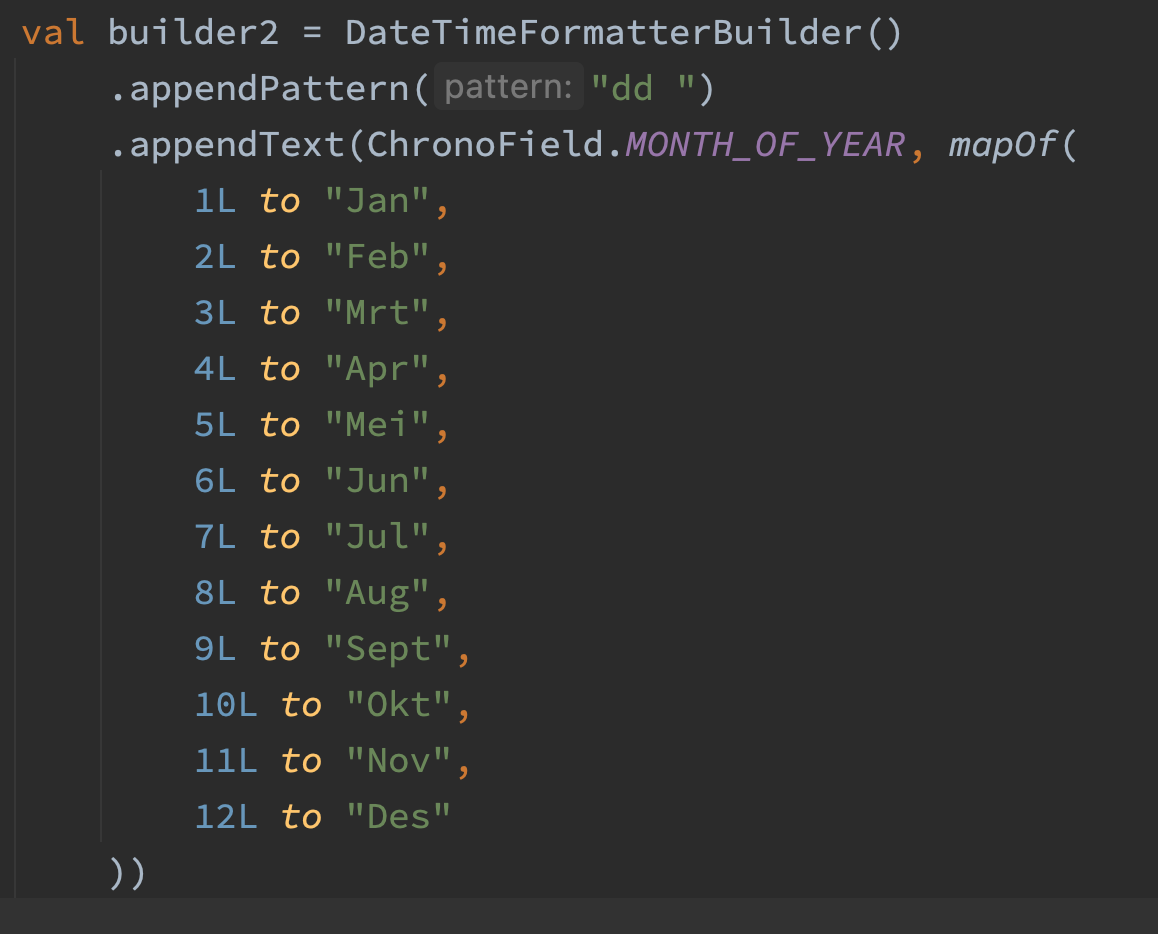Click the 'pattern:' parameter hint
This screenshot has height=934, width=1158.
(509, 87)
